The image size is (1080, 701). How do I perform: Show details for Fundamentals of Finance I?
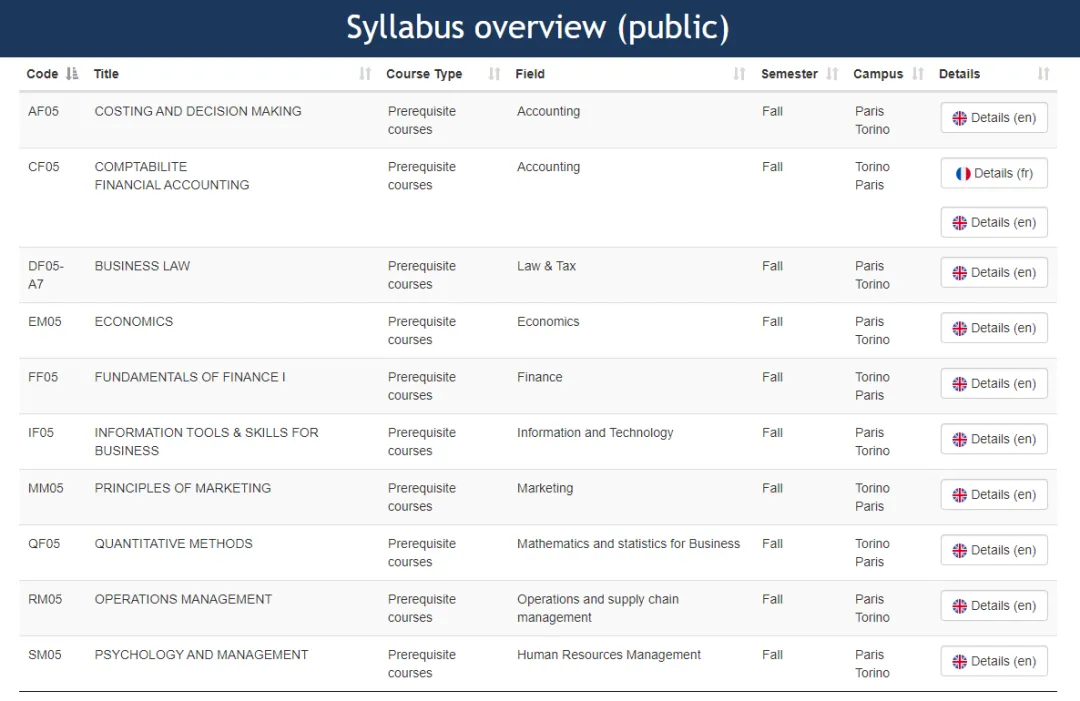tap(994, 384)
